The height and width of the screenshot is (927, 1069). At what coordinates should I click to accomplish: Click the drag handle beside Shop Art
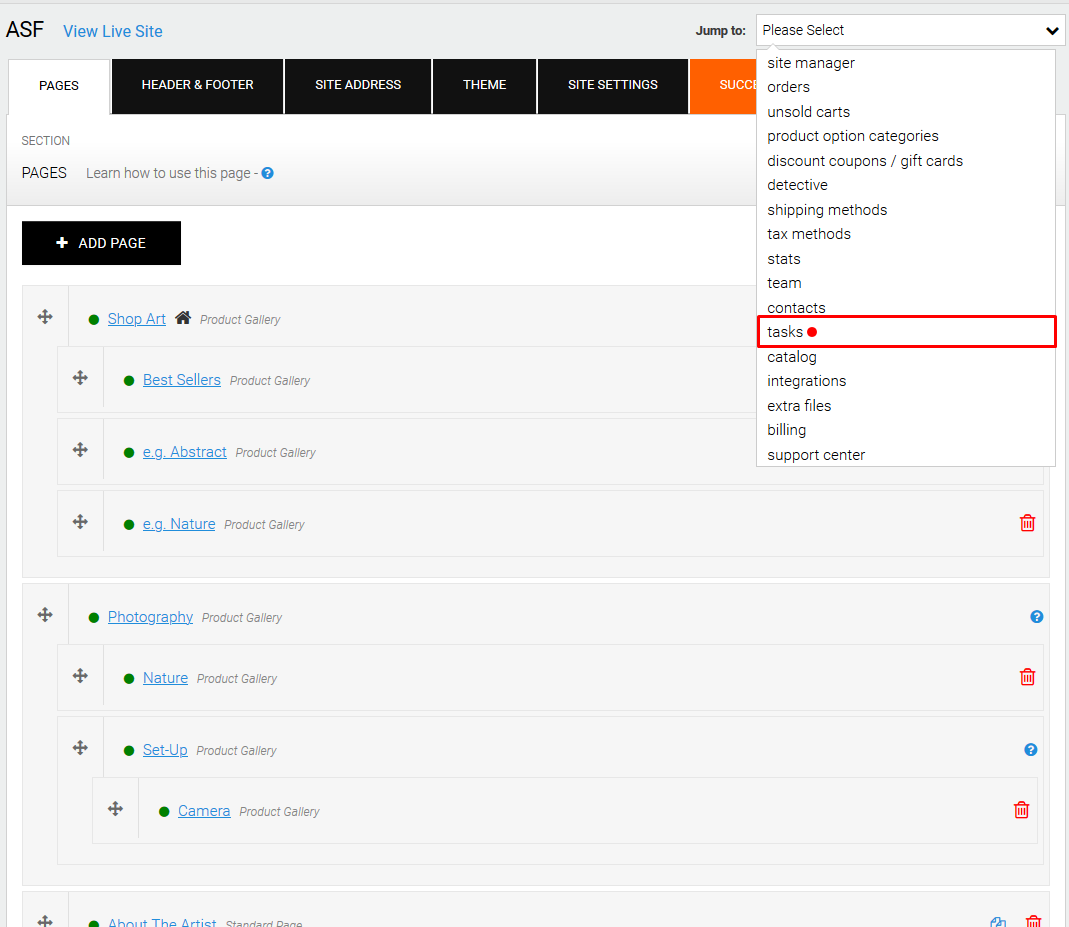coord(45,317)
